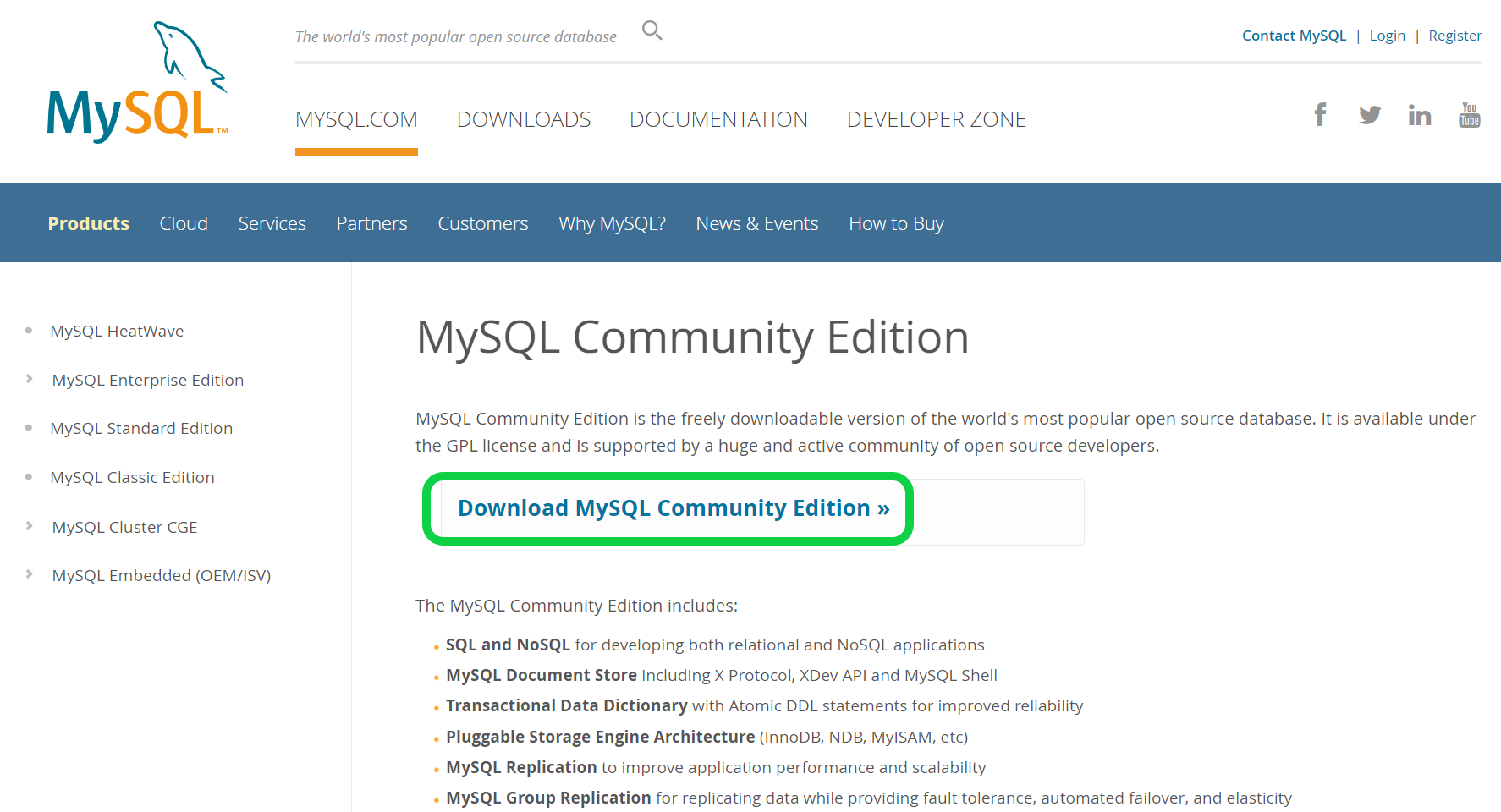
Task: Open MySQL Cluster CGE sidebar link
Action: pyautogui.click(x=124, y=528)
